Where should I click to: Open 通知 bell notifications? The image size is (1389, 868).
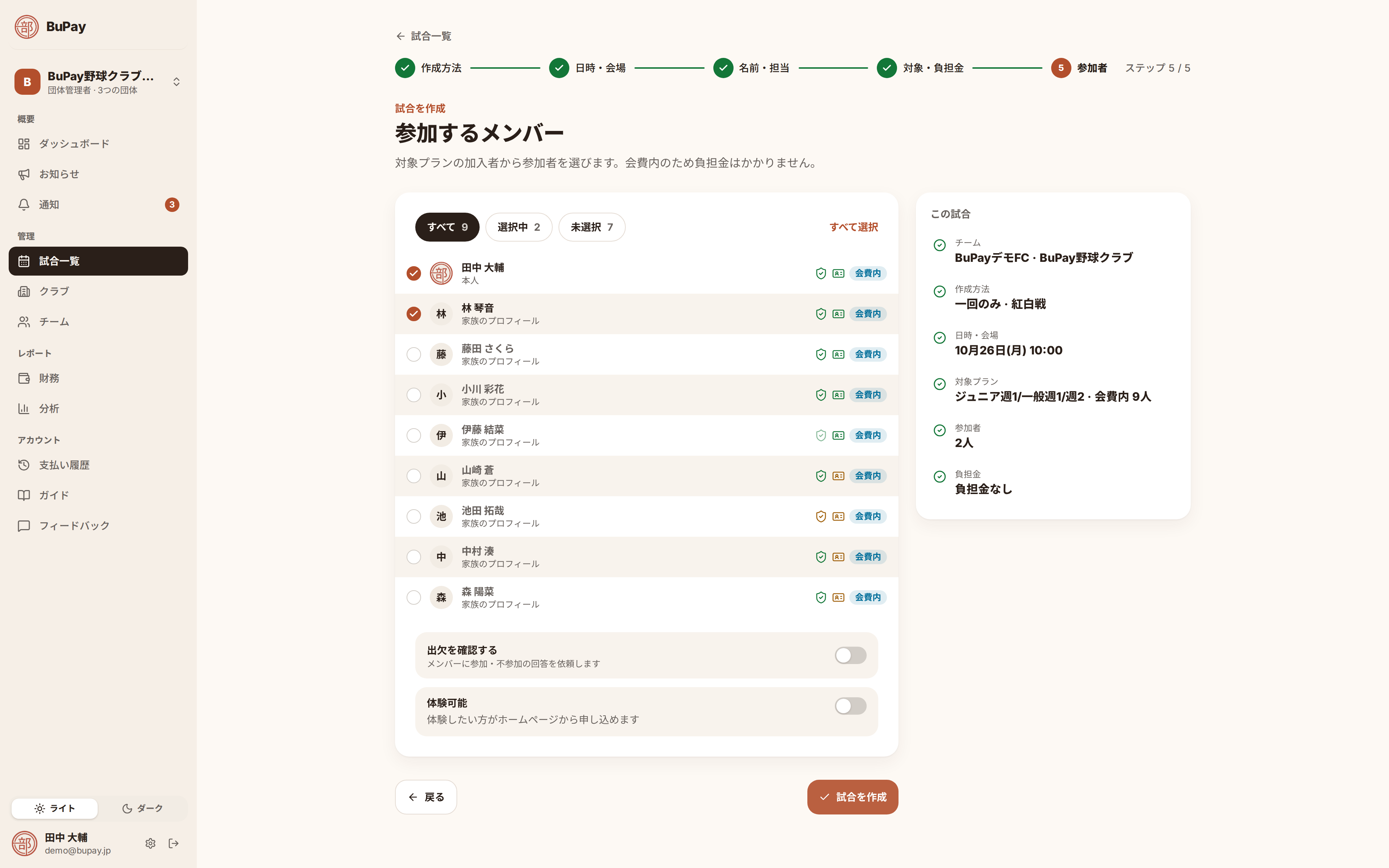coord(98,204)
